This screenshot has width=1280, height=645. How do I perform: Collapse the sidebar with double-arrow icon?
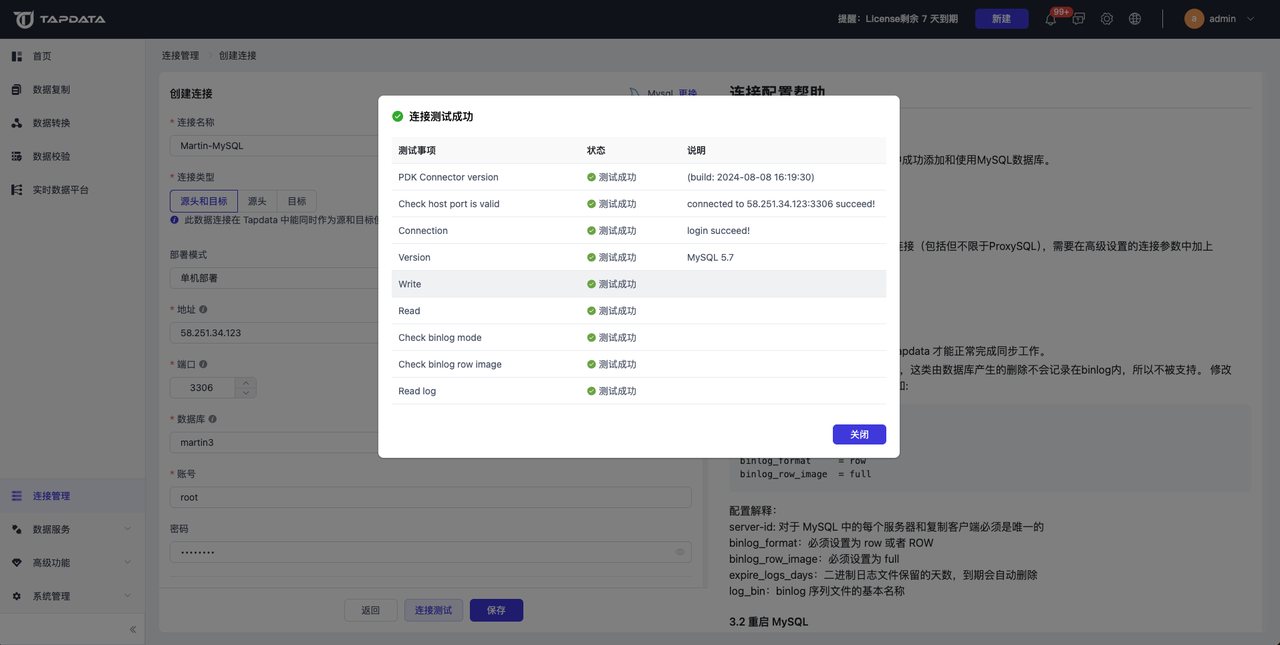pyautogui.click(x=132, y=629)
